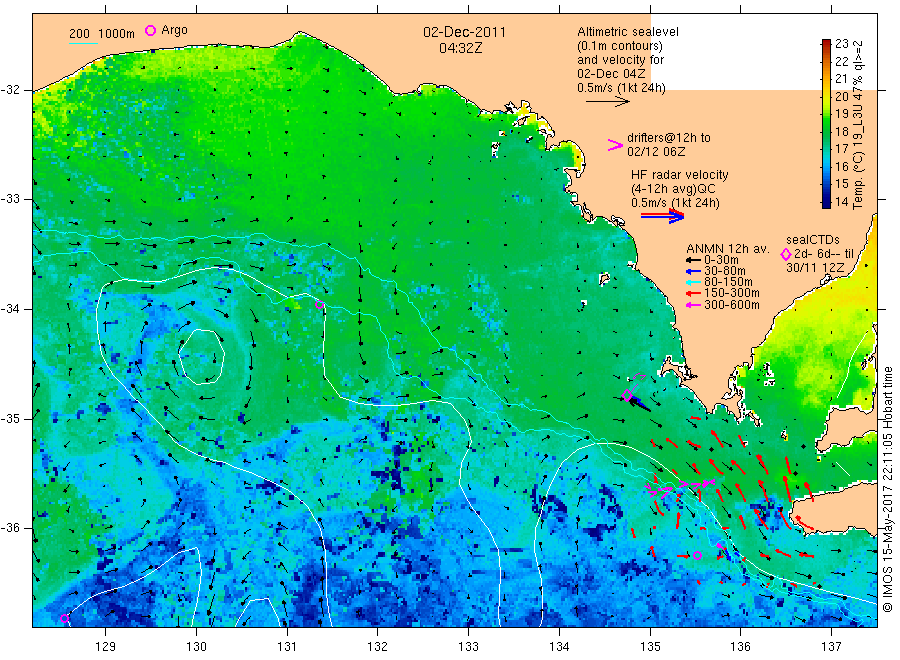Click the magenta 300-600m ANMN legend arrow
Screen dimensions: 900x660
coord(693,305)
